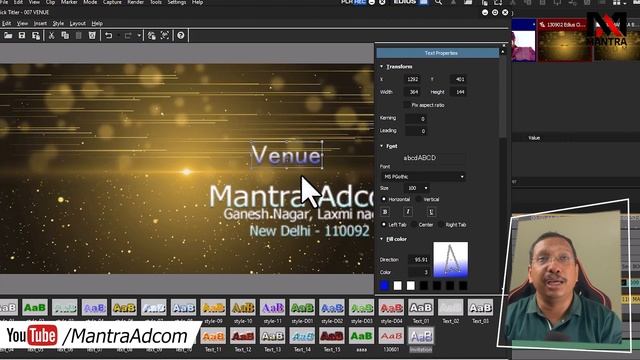Screen dimensions: 640x360
Task: Select the Venue text object on canvas
Action: coord(287,155)
